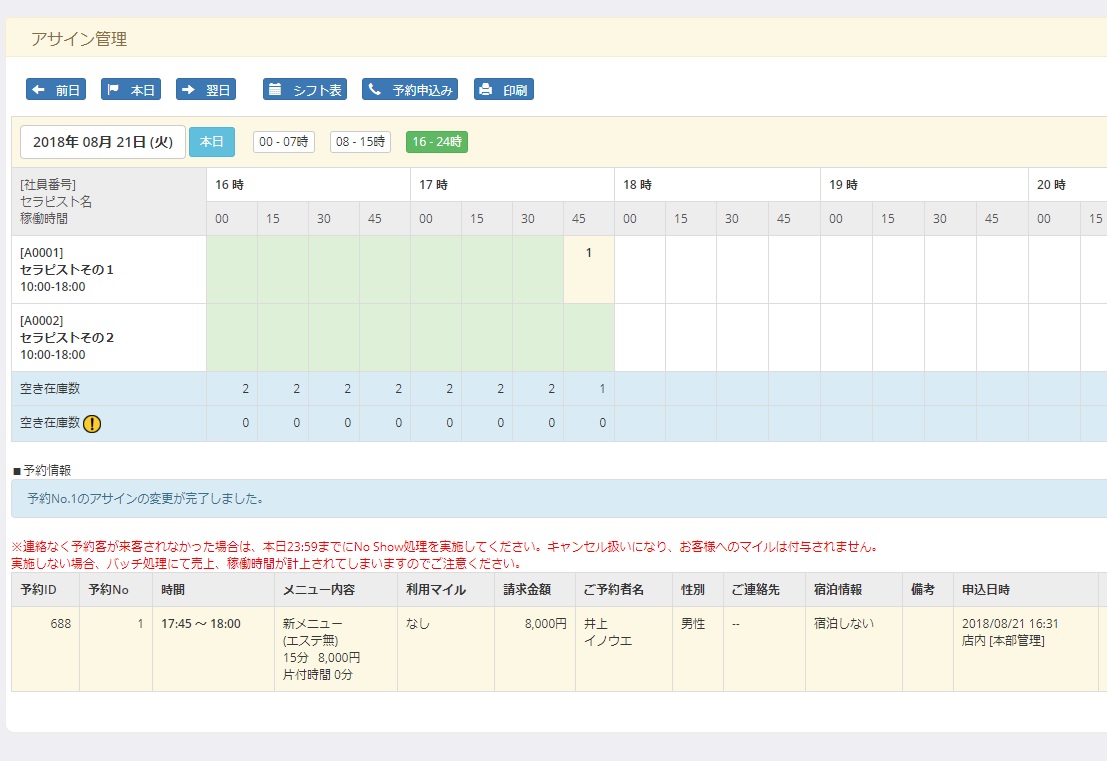Screen dimensions: 1107x761
Task: Click the flag icon on the 本日 button
Action: point(114,88)
